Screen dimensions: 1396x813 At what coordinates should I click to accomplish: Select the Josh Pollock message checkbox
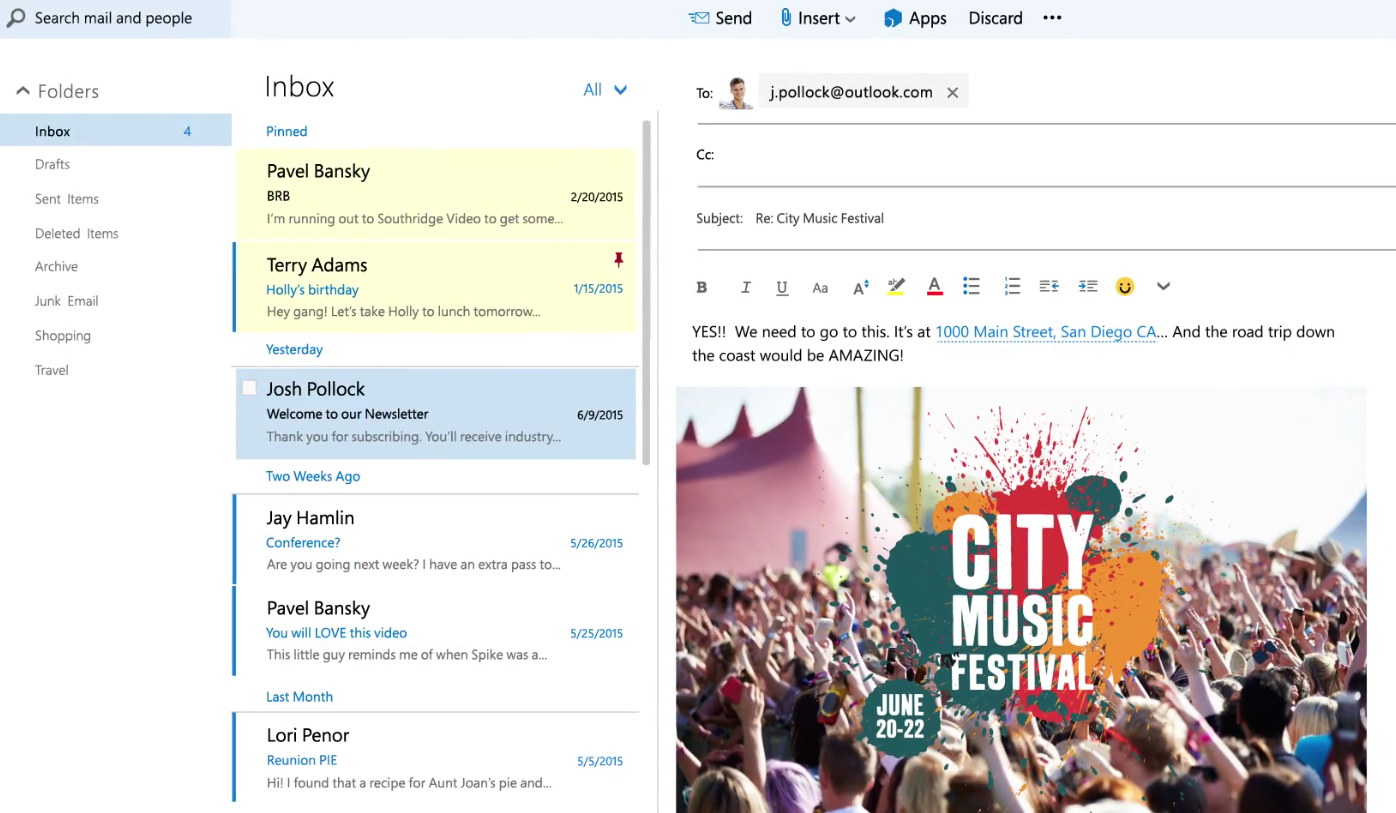coord(249,388)
